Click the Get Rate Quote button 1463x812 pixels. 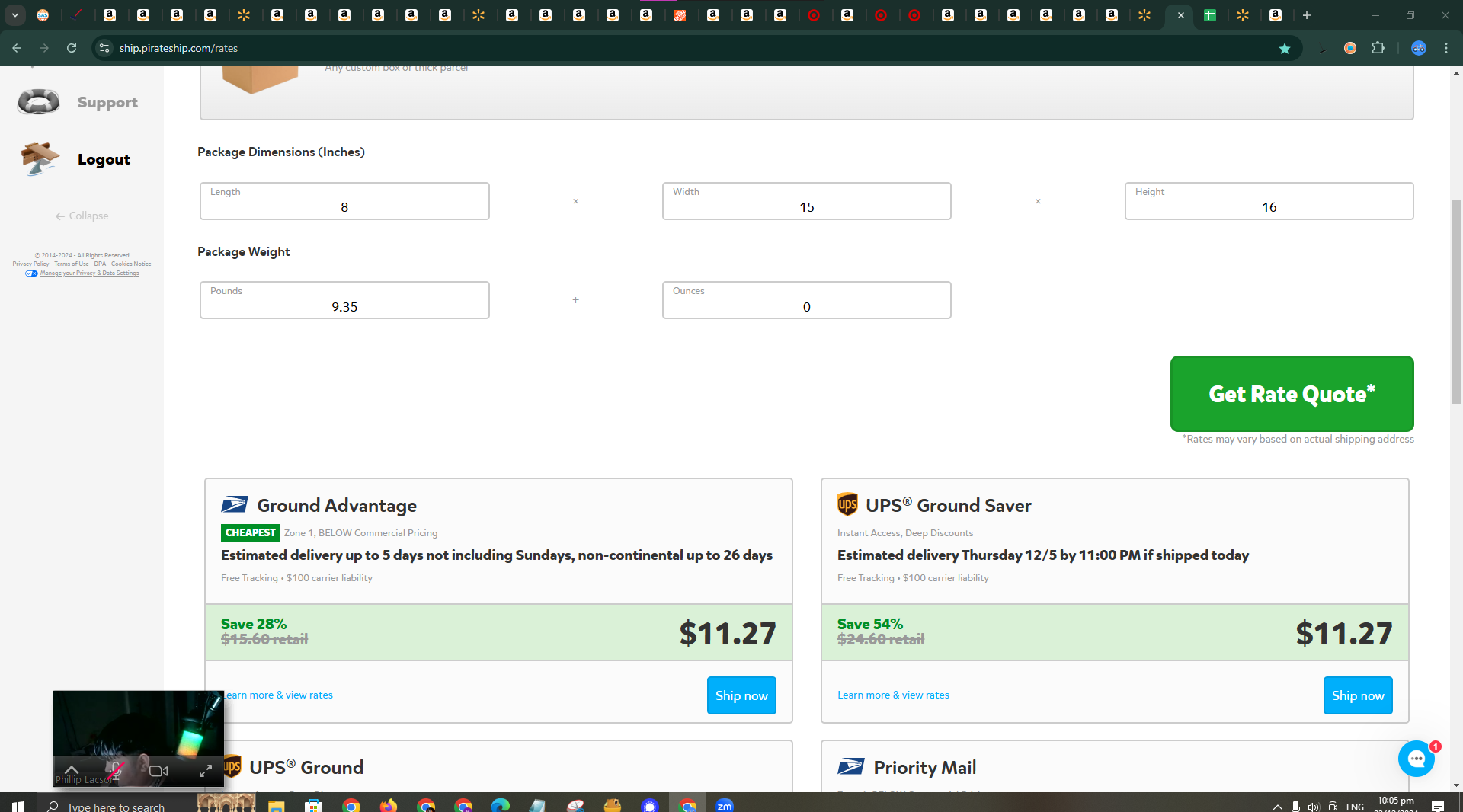(1292, 394)
